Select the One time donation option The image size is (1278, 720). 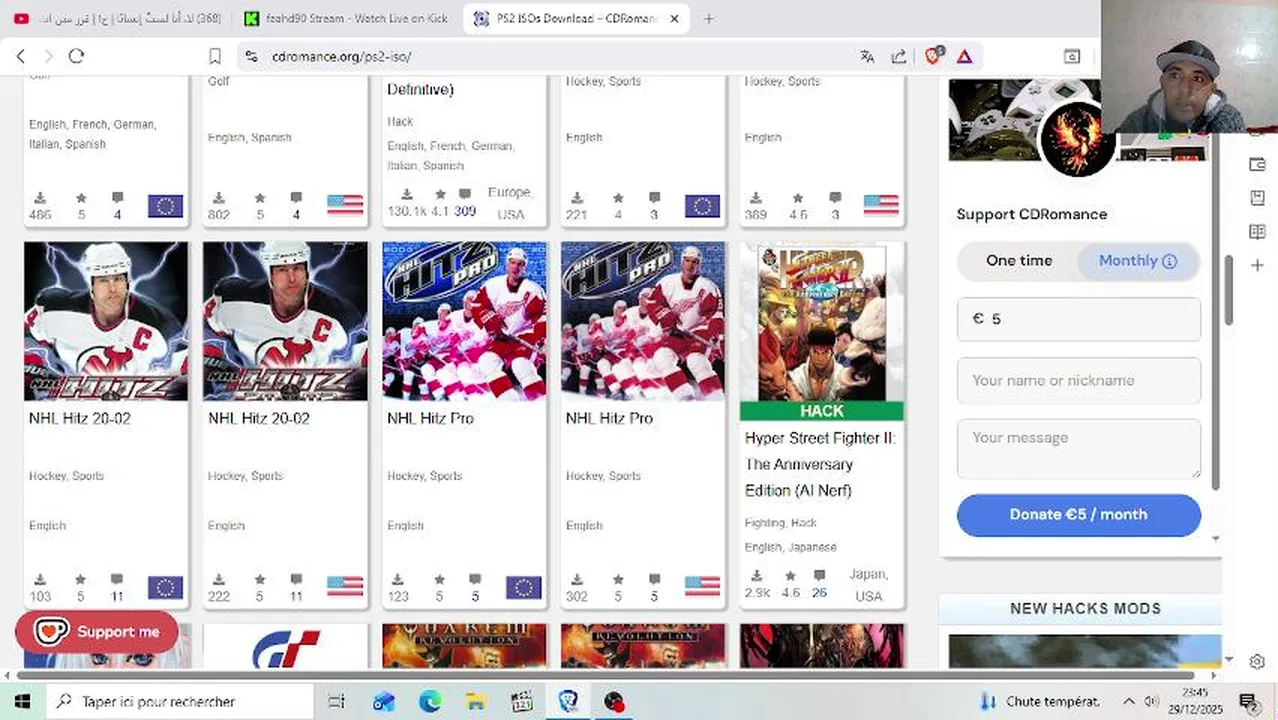[1018, 261]
